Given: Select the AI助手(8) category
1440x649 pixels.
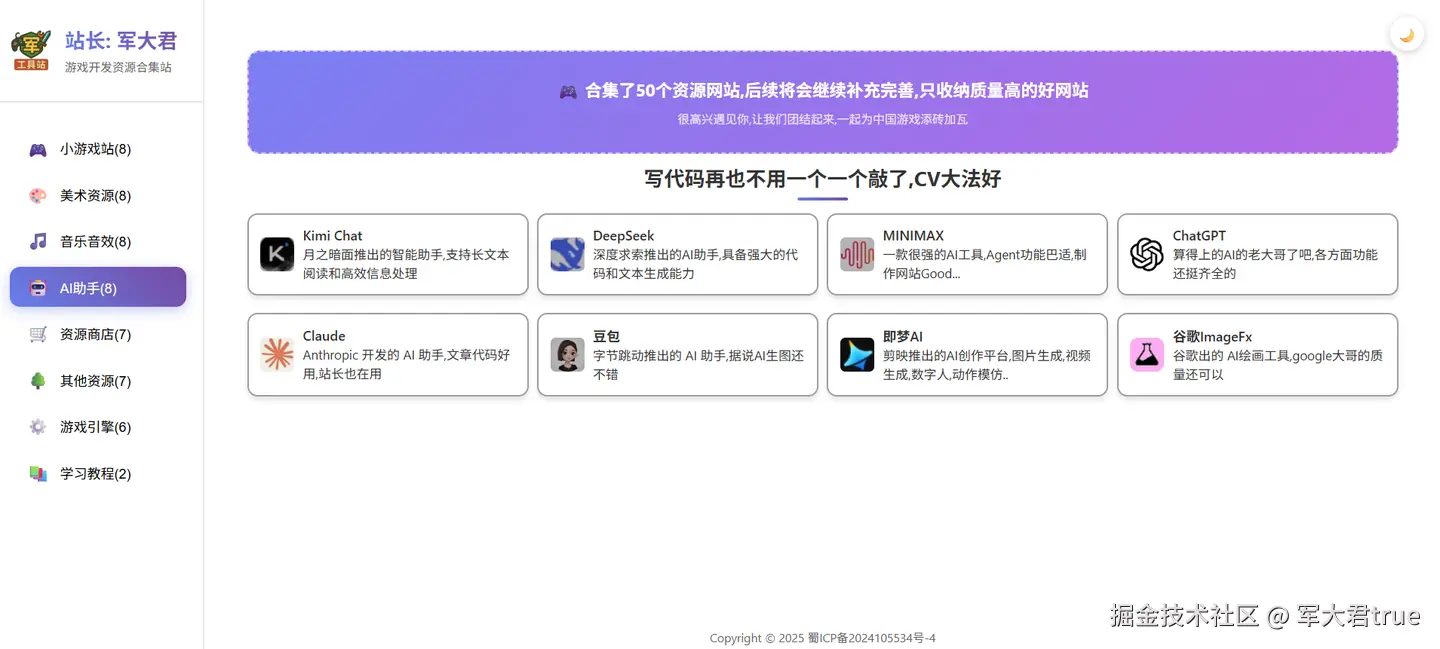Looking at the screenshot, I should pos(98,288).
